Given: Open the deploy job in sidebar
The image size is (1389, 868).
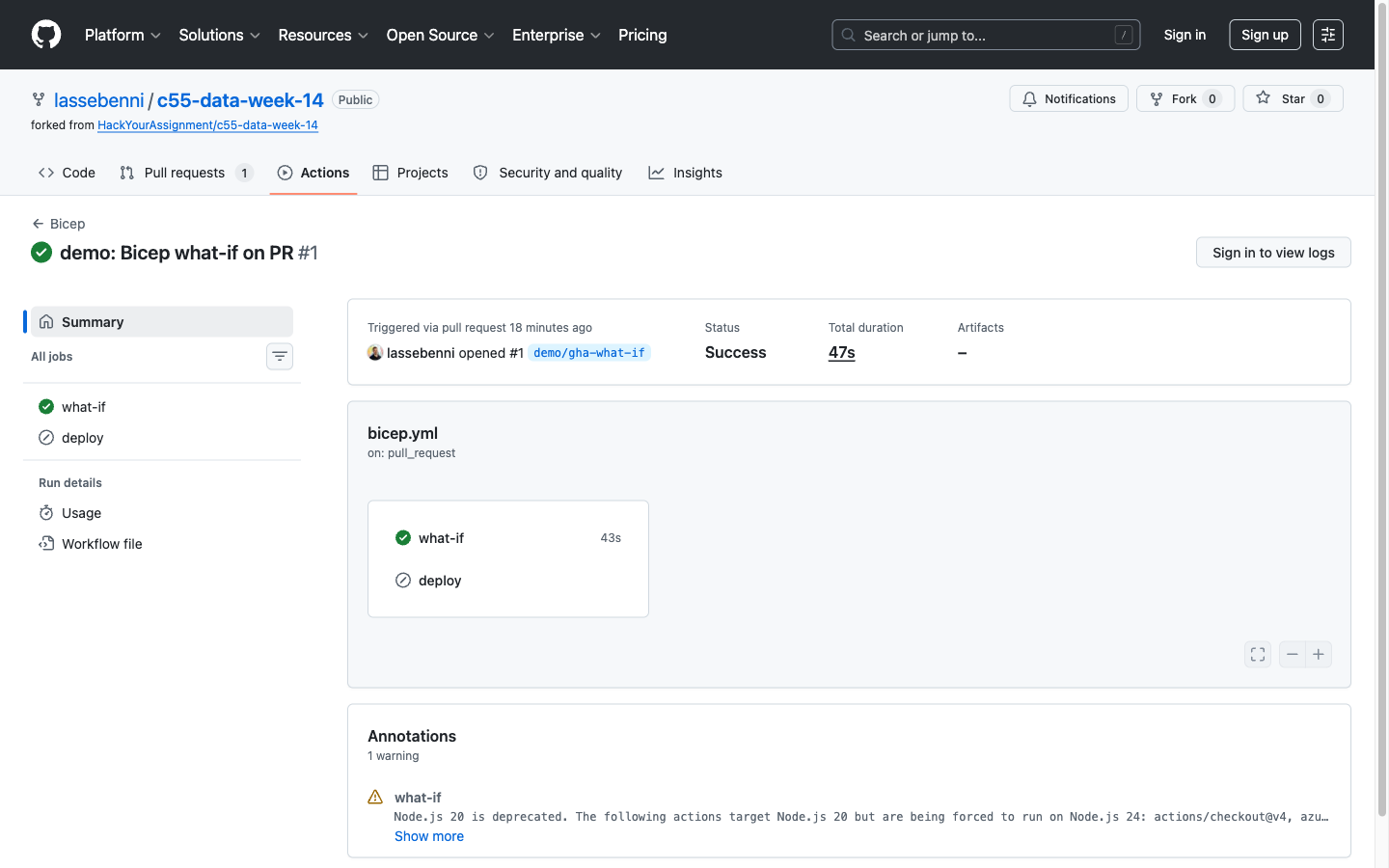Looking at the screenshot, I should (x=162, y=438).
